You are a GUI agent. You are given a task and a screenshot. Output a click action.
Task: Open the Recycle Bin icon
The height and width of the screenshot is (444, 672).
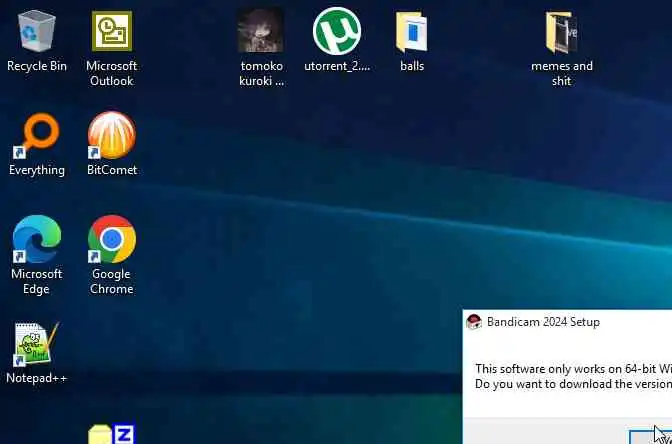pyautogui.click(x=37, y=32)
